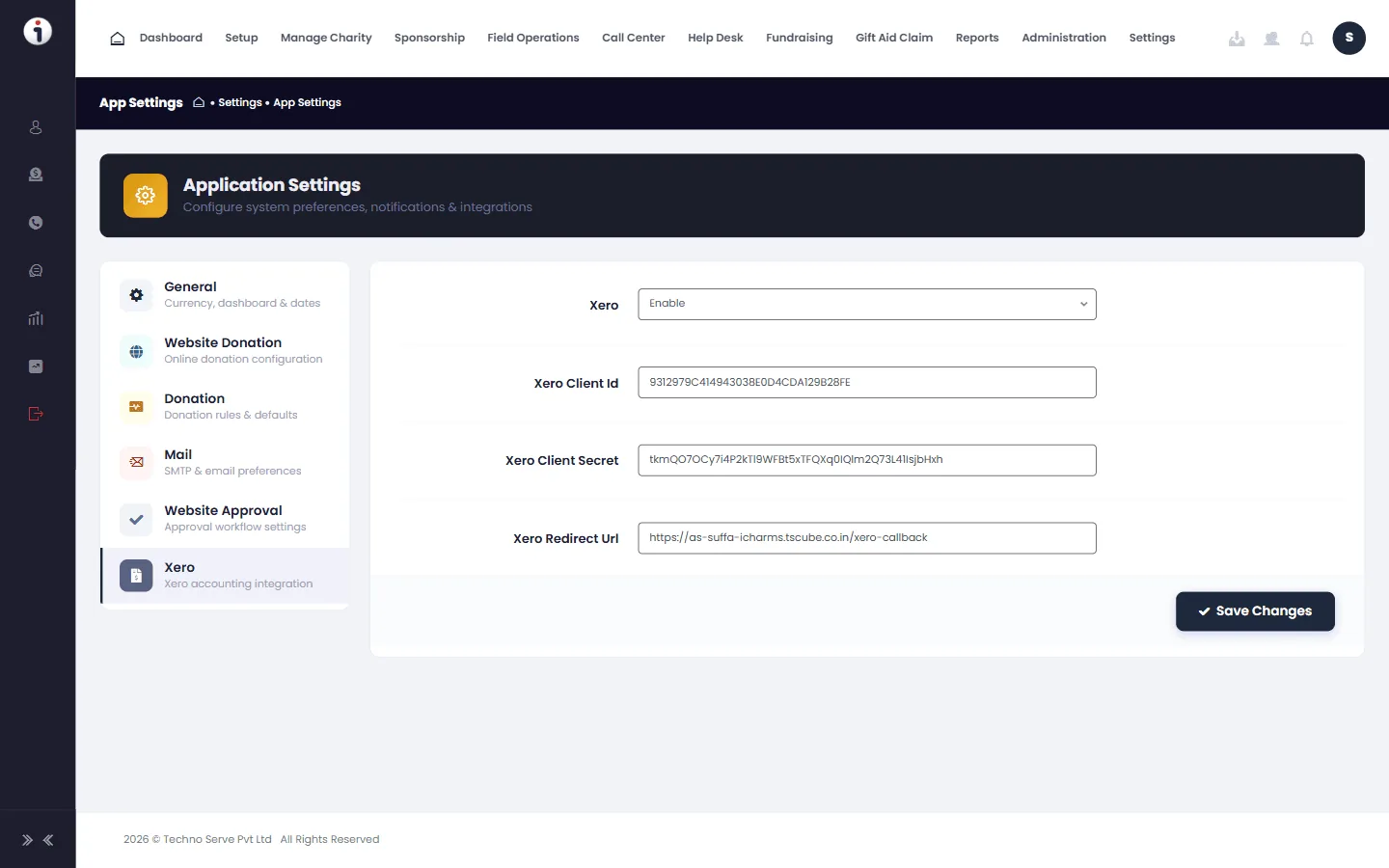Open the Reports menu
1389x868 pixels.
977,38
